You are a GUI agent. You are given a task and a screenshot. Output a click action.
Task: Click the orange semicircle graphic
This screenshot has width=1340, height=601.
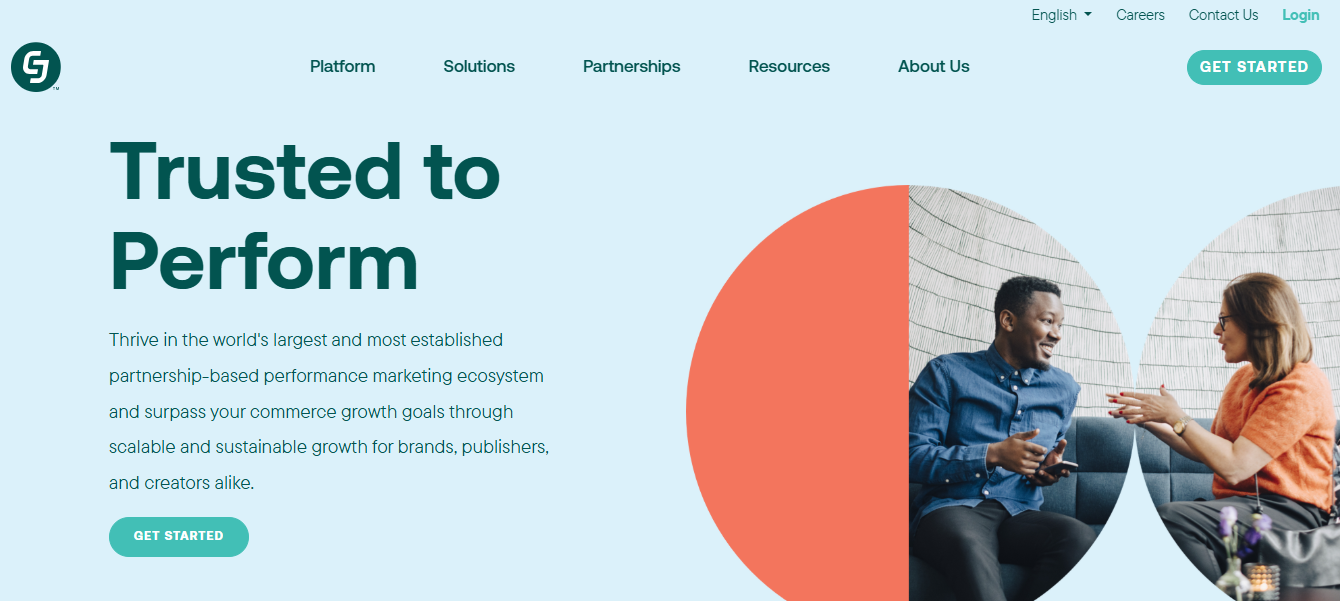(800, 400)
